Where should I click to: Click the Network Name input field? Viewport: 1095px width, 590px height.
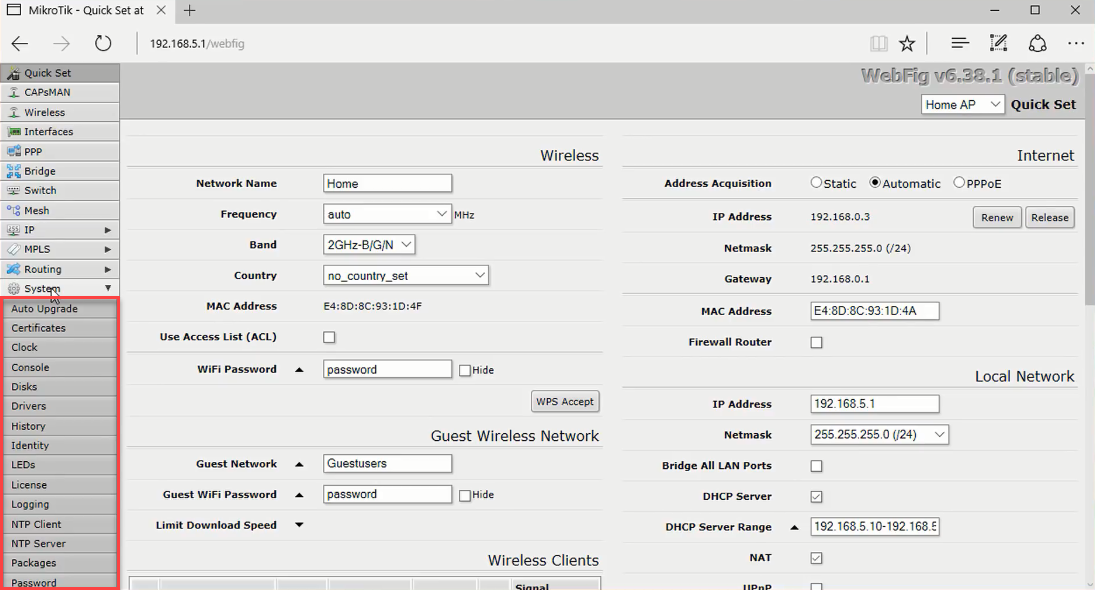point(387,183)
